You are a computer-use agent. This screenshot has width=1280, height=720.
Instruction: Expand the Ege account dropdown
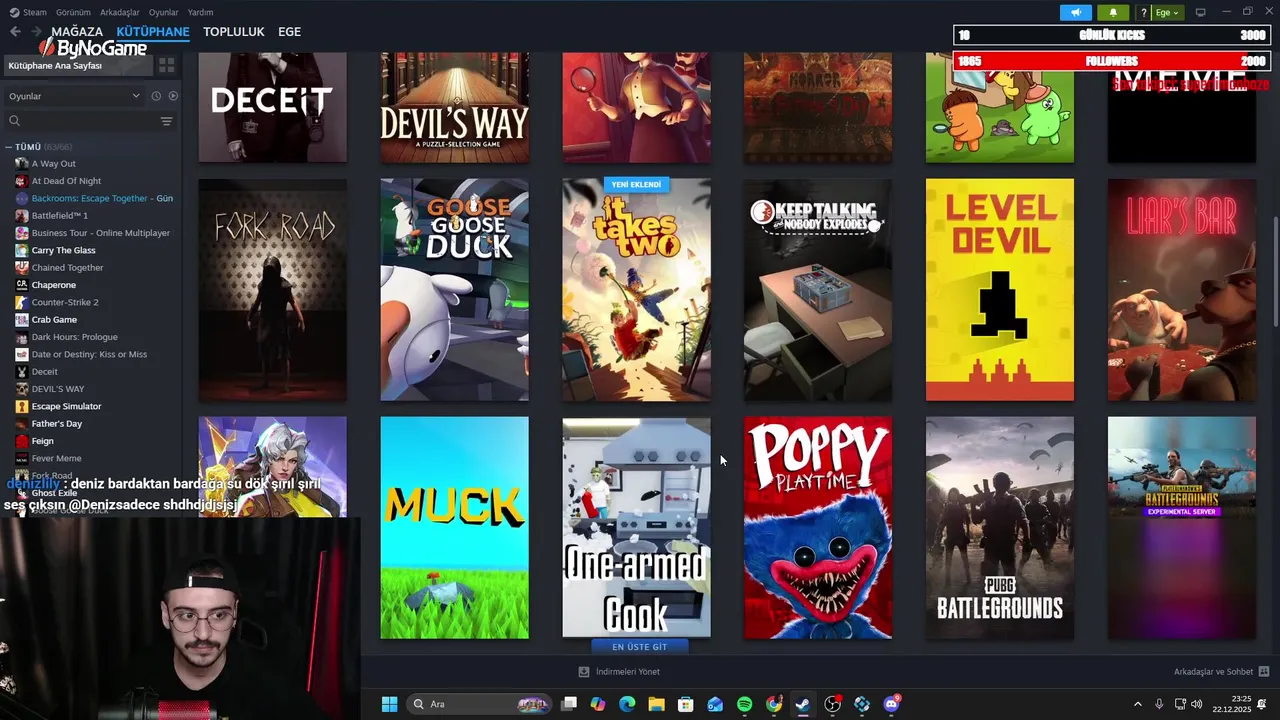pyautogui.click(x=1167, y=12)
